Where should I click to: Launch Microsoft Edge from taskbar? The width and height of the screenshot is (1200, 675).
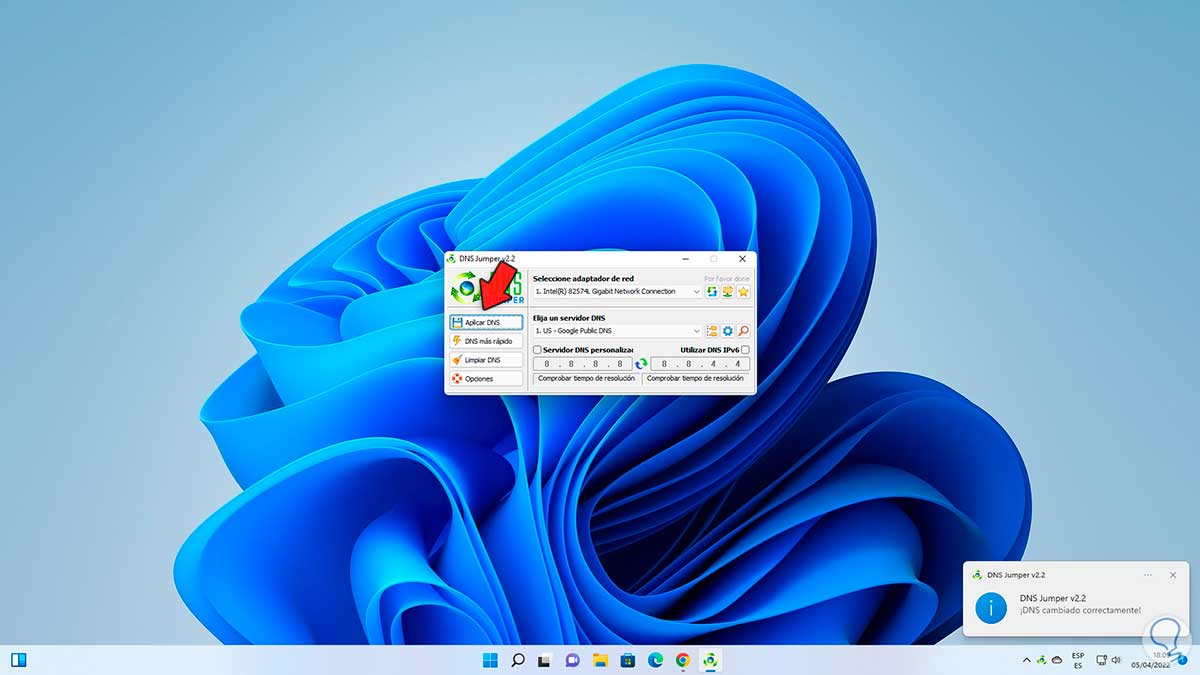pyautogui.click(x=655, y=660)
